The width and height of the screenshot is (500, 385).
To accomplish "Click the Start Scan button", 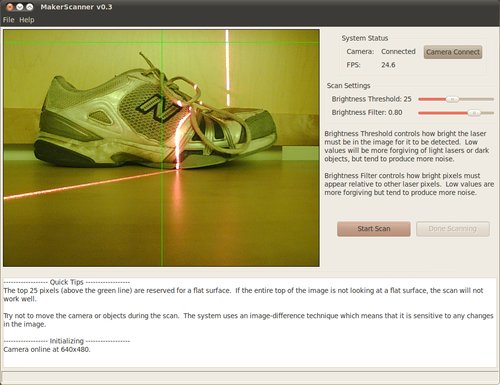I will tap(374, 229).
